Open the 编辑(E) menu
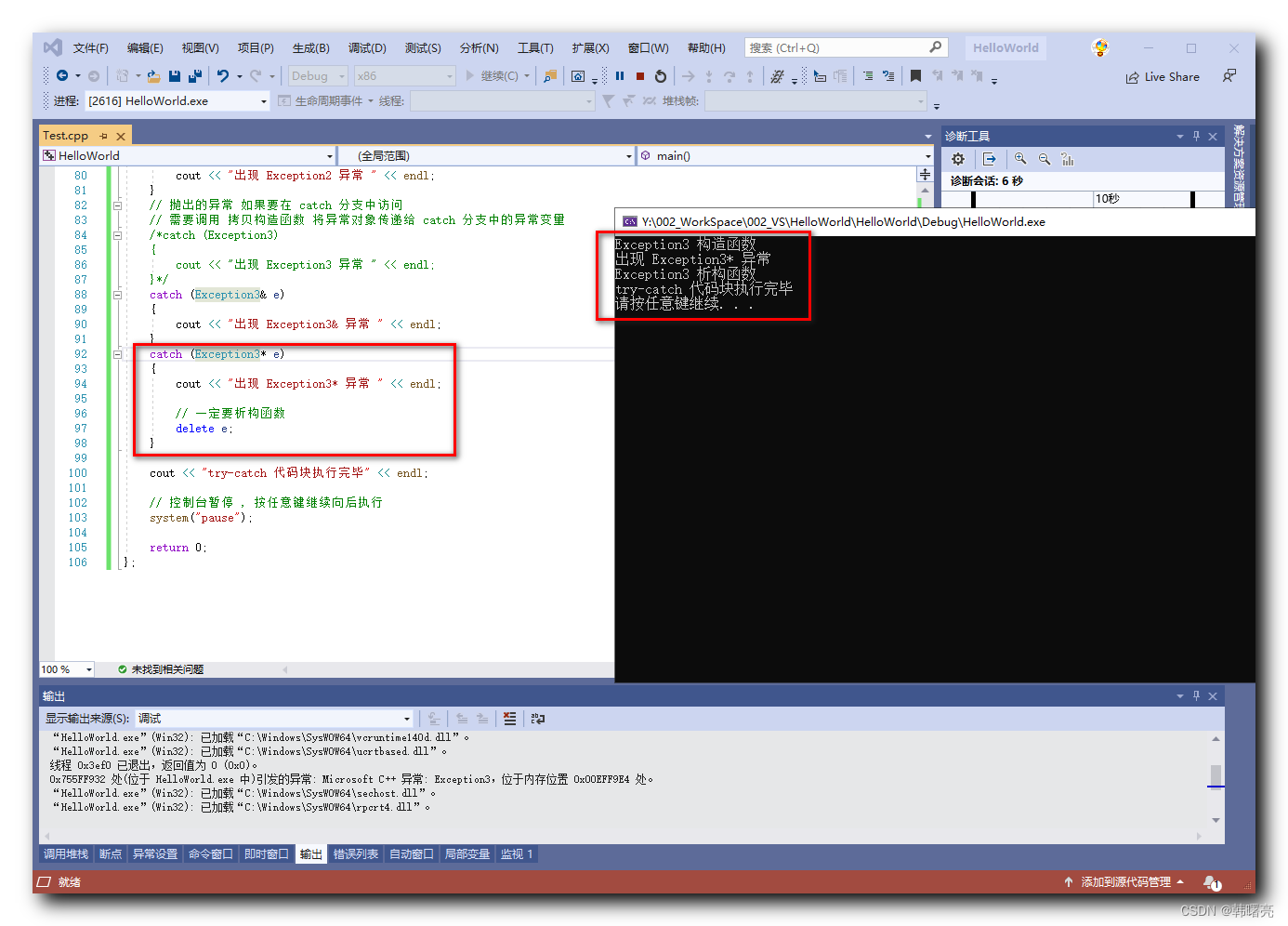 pos(145,47)
